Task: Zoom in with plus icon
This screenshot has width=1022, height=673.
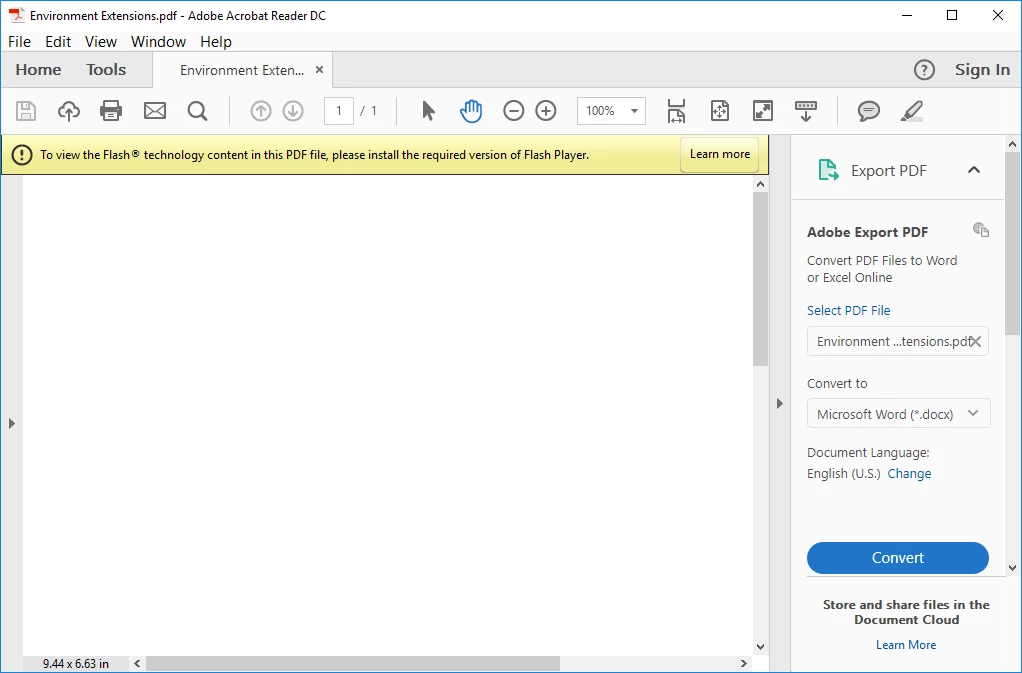Action: 546,111
